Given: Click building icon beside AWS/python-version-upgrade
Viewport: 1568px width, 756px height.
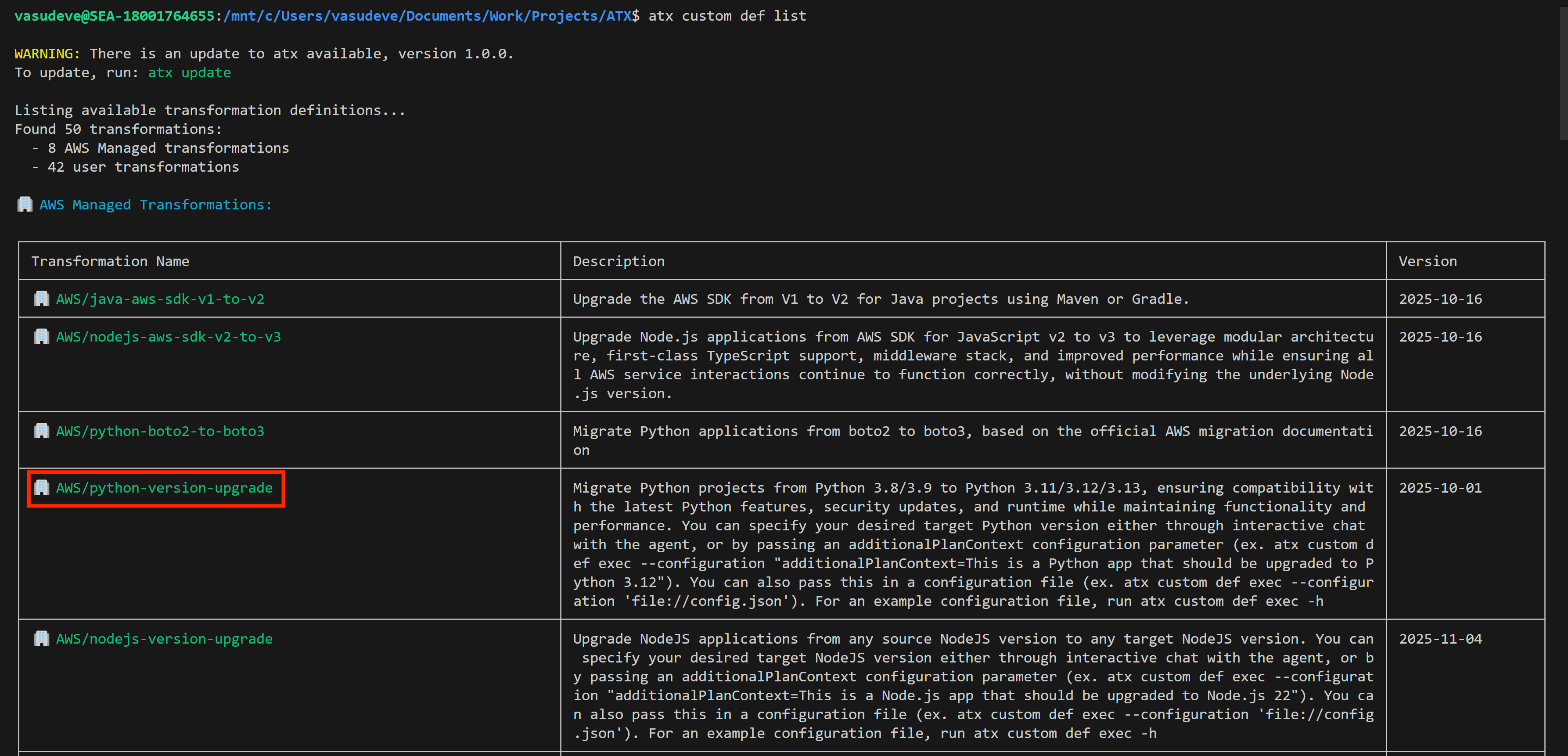Looking at the screenshot, I should [41, 488].
